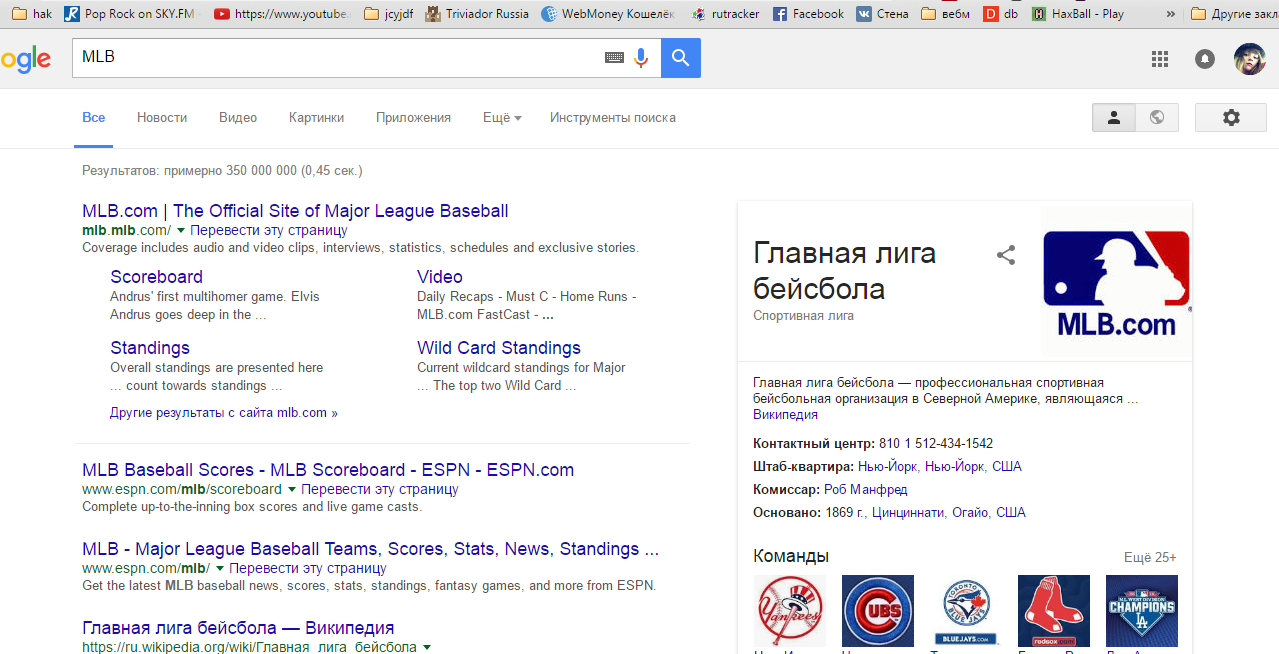Open the Google apps grid
This screenshot has width=1279, height=654.
pyautogui.click(x=1160, y=59)
